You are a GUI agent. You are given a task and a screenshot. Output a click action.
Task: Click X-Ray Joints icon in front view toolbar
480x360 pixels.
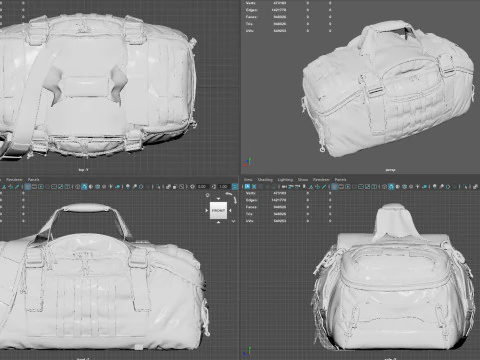click(182, 187)
